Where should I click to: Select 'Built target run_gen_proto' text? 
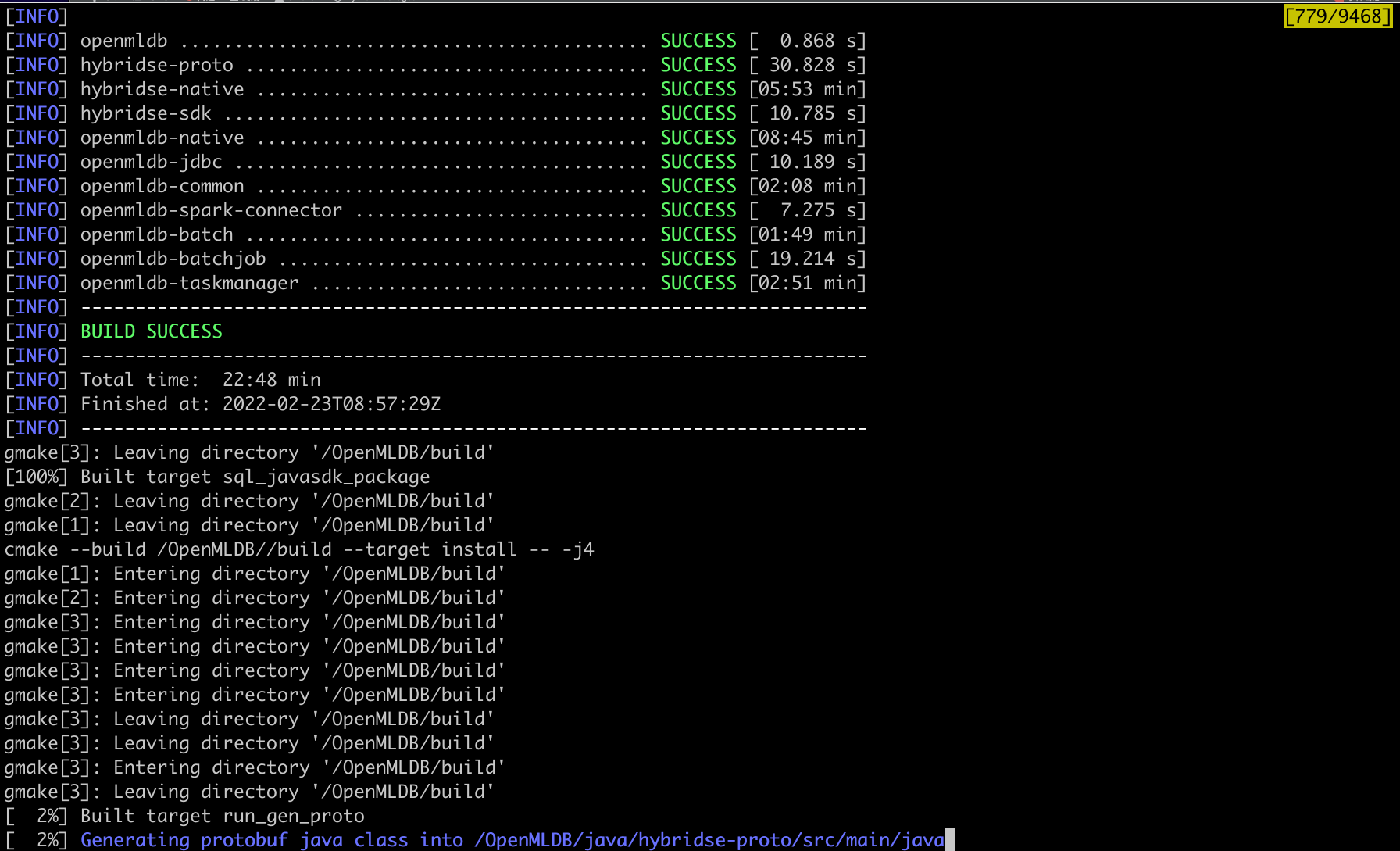pos(223,816)
